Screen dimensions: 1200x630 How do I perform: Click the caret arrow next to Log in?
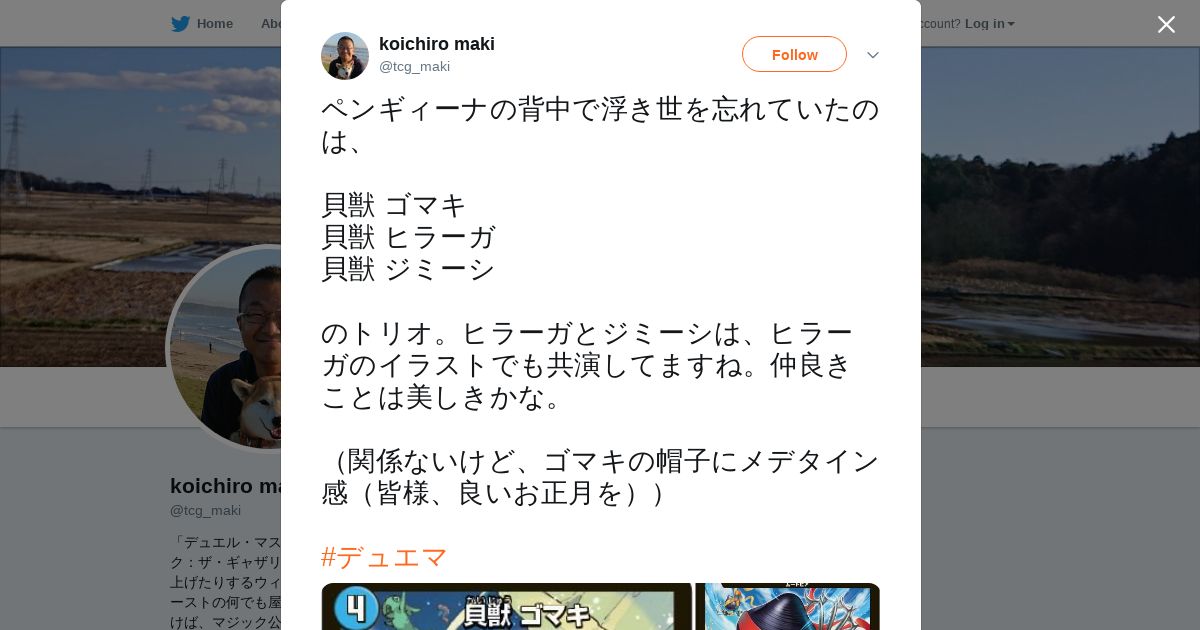click(1011, 24)
